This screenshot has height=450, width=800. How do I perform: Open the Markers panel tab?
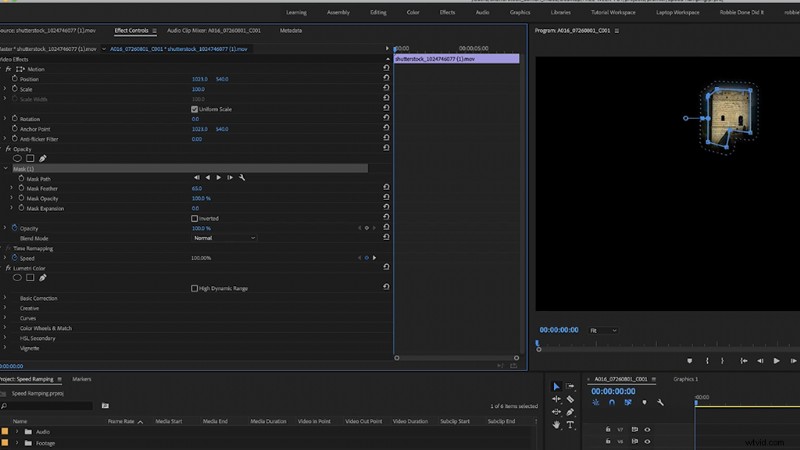pyautogui.click(x=82, y=379)
